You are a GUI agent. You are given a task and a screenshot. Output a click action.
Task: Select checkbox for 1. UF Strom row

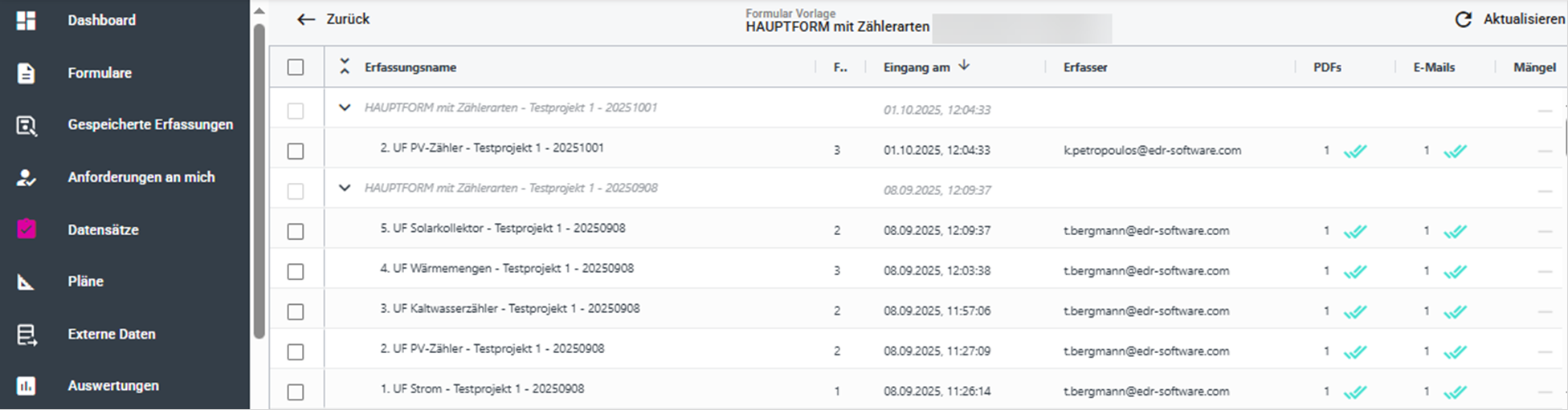tap(296, 392)
